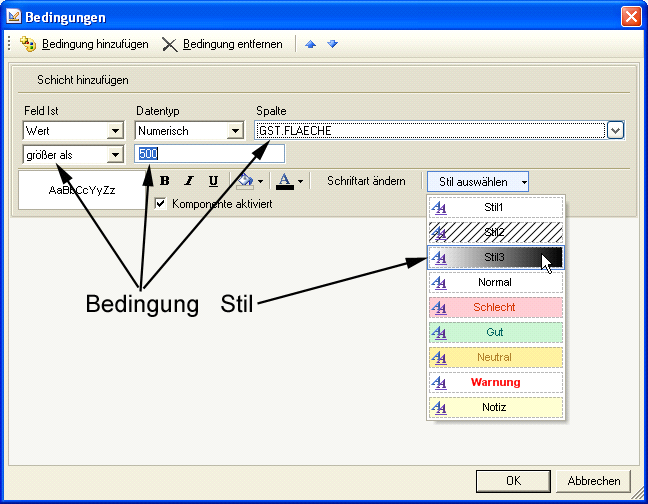This screenshot has height=504, width=648.
Task: Toggle Italic text formatting
Action: pos(189,181)
